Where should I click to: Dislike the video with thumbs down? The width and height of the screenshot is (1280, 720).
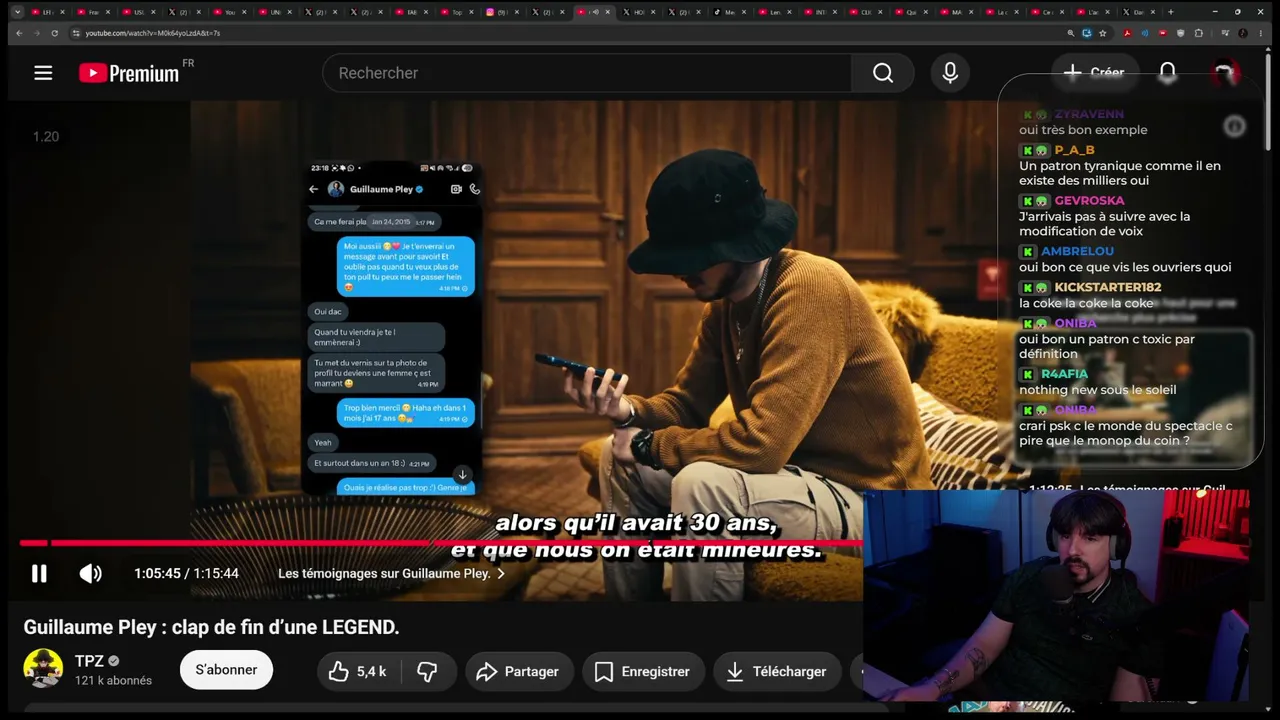(x=428, y=672)
